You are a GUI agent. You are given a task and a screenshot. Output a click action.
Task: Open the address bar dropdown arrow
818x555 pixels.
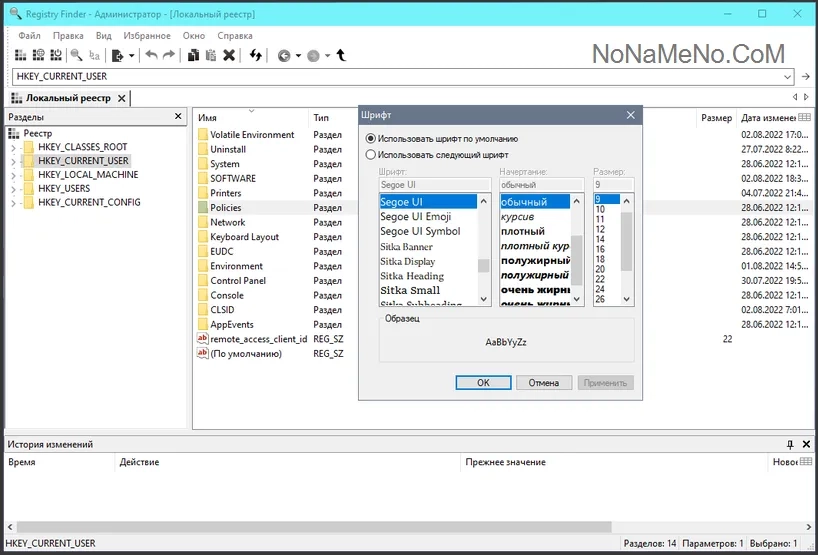point(788,76)
